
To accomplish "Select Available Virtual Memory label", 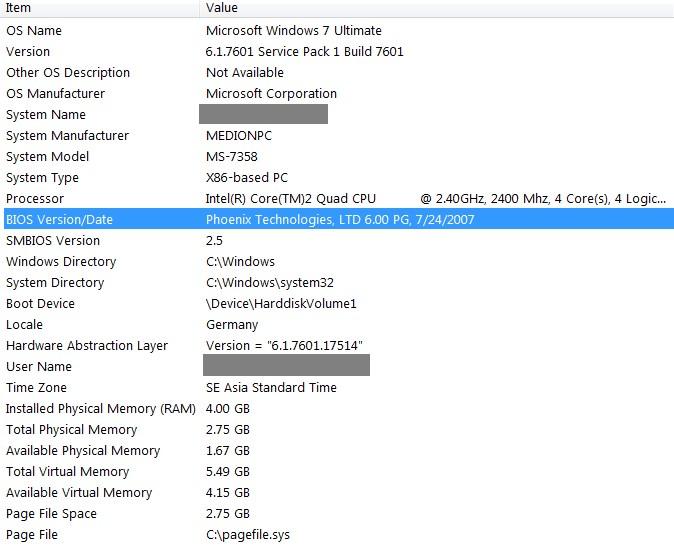I will click(79, 493).
